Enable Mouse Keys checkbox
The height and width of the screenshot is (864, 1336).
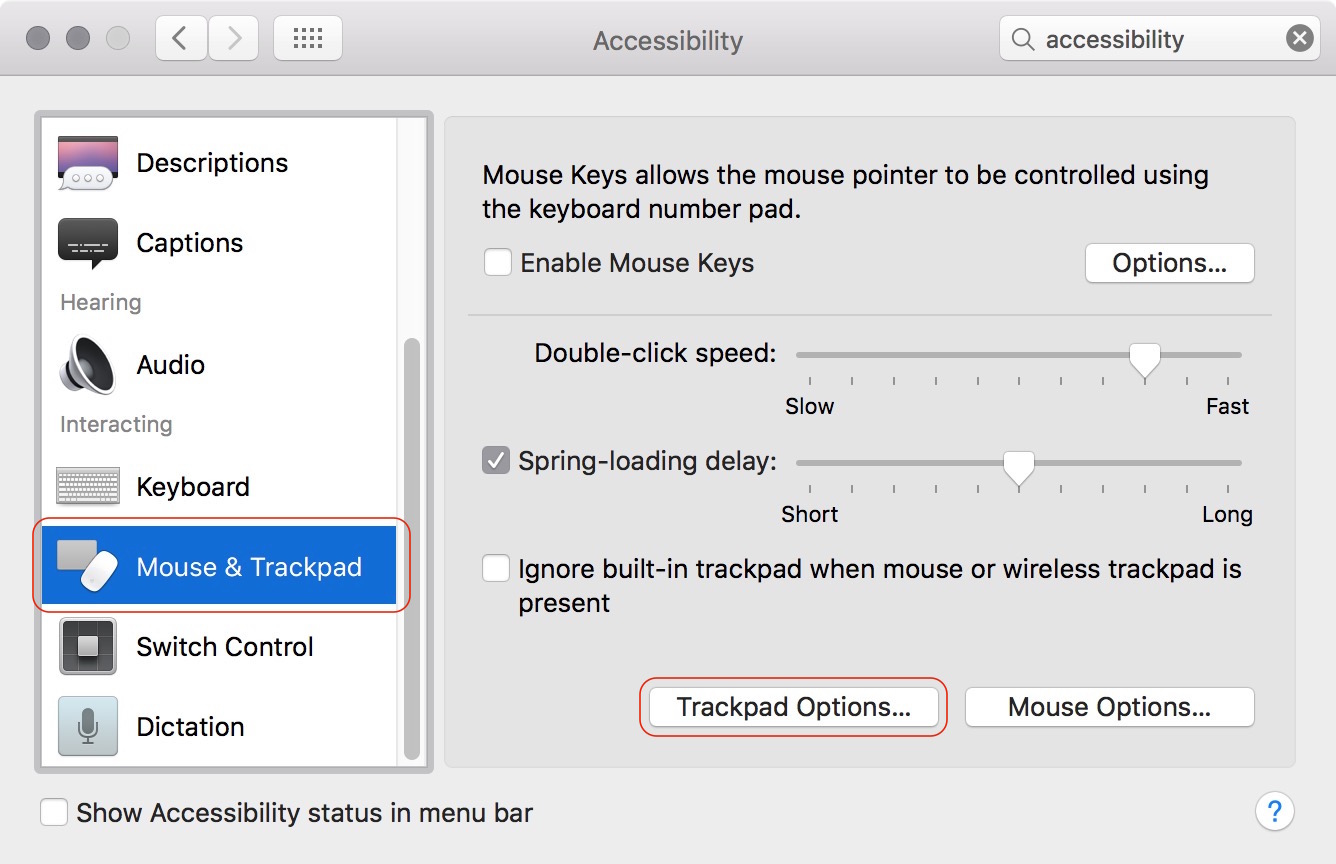point(497,263)
